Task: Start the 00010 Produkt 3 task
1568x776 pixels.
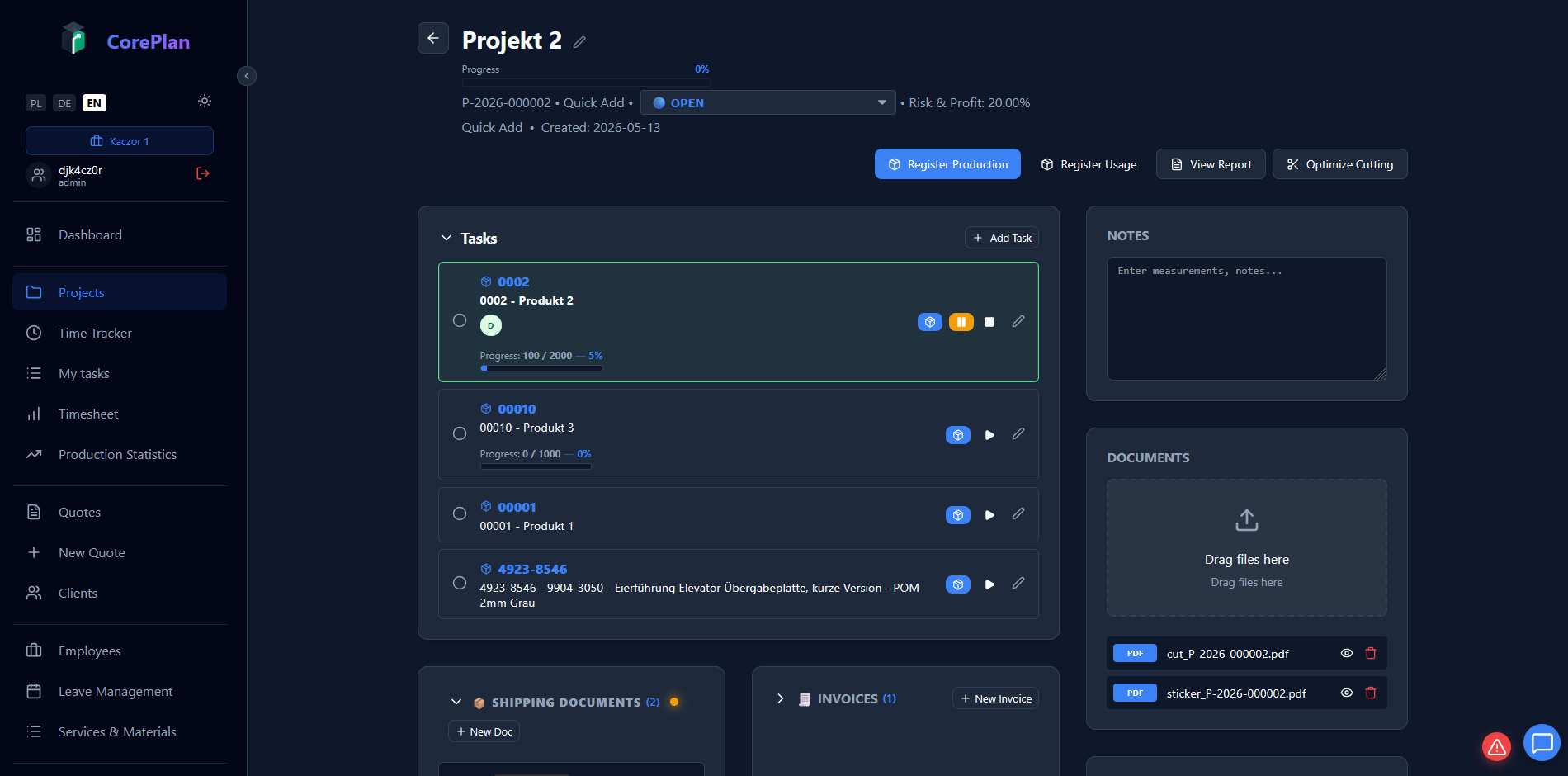Action: 989,435
